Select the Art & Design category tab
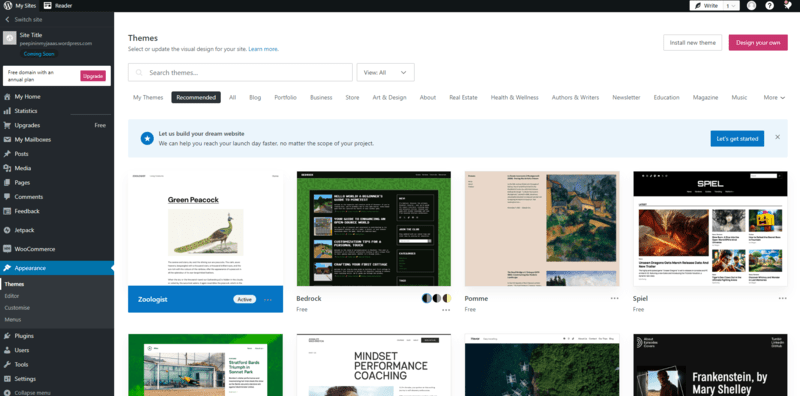Screen dimensions: 800x396 coord(389,97)
